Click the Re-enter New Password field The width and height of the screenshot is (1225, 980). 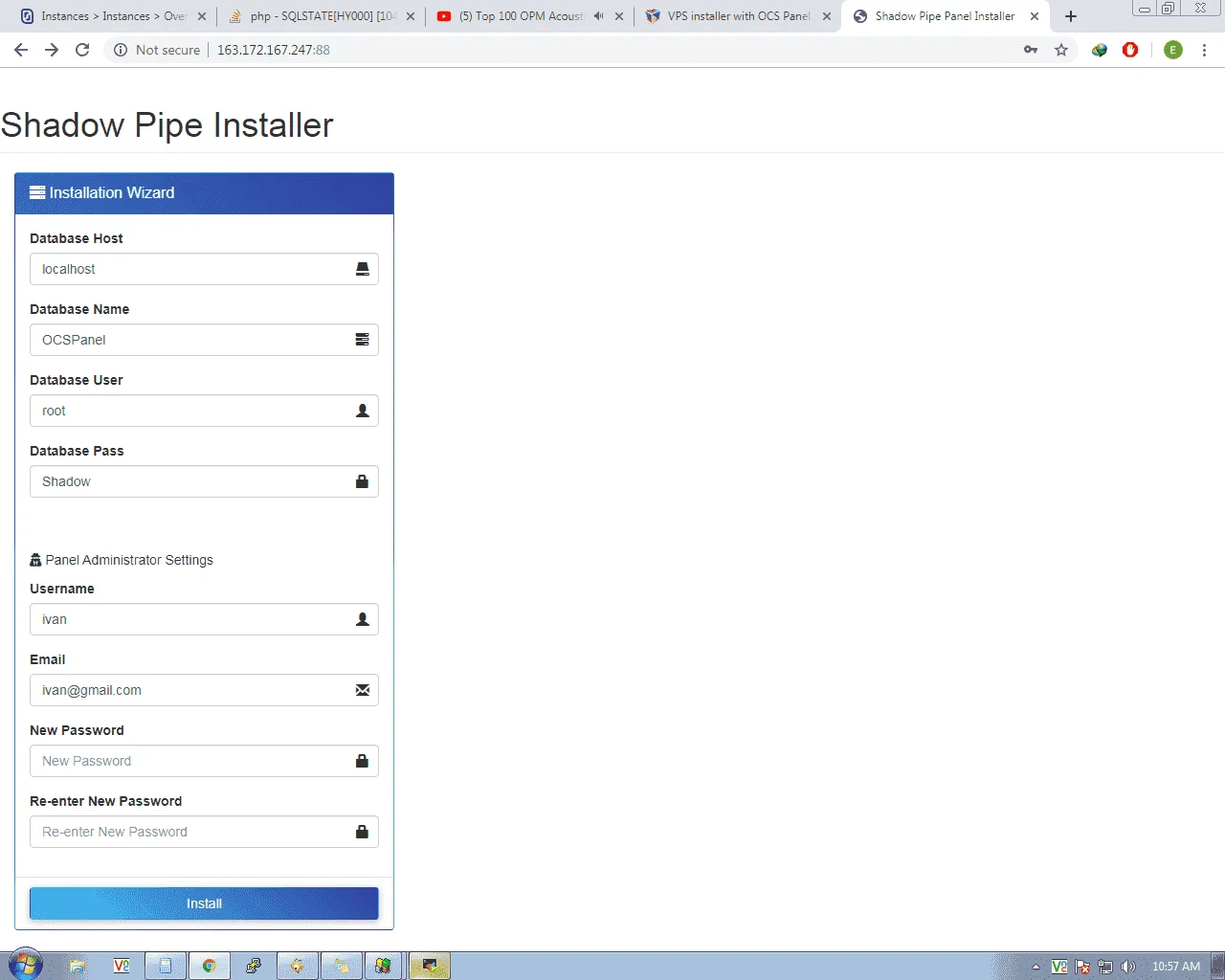click(x=204, y=832)
